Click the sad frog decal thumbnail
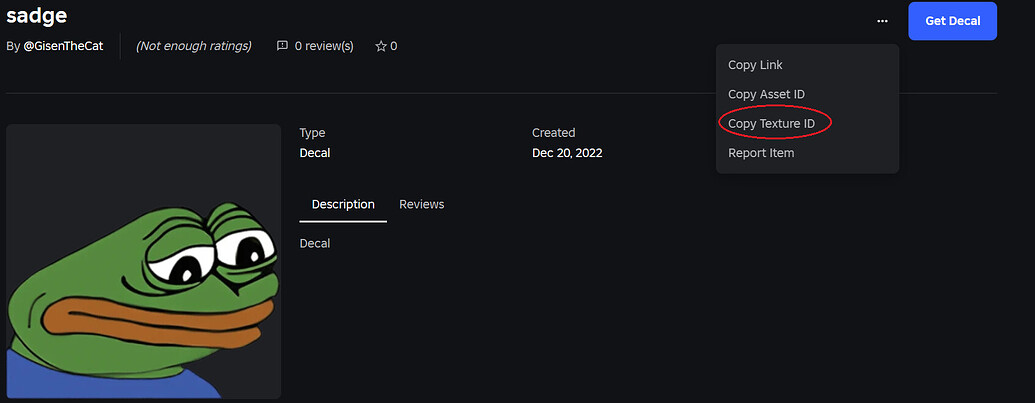Screen dimensions: 1035x403 pyautogui.click(x=144, y=262)
